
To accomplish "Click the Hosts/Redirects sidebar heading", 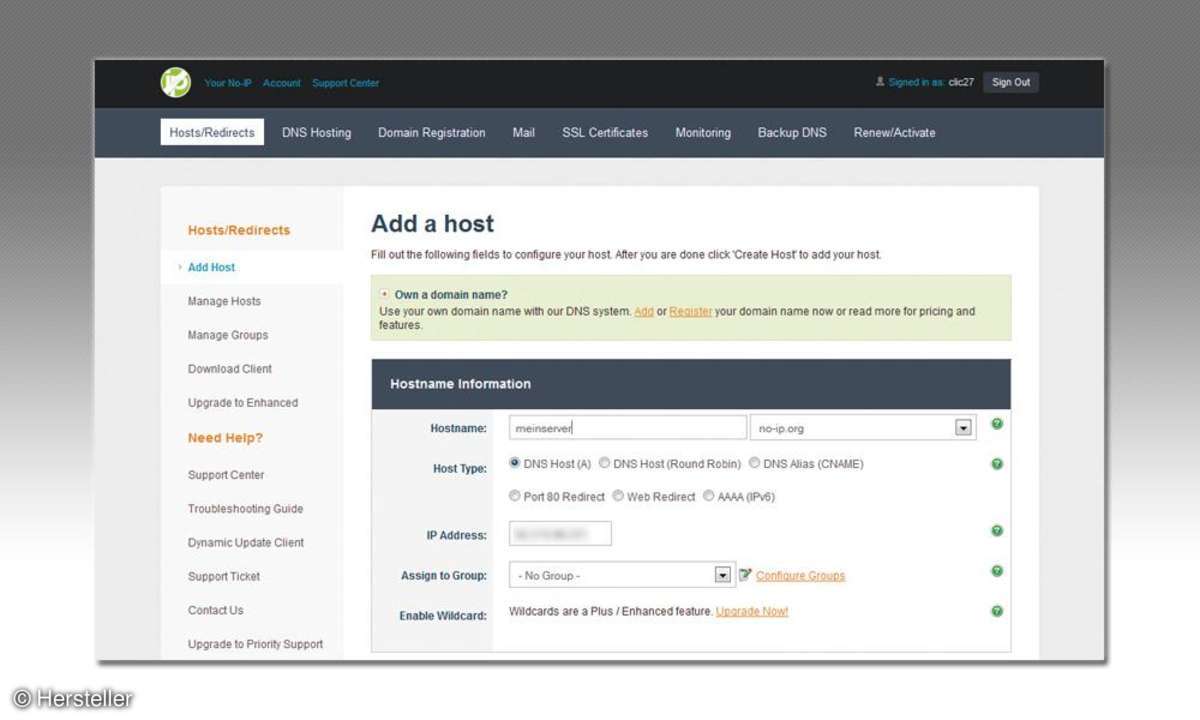I will (x=239, y=230).
